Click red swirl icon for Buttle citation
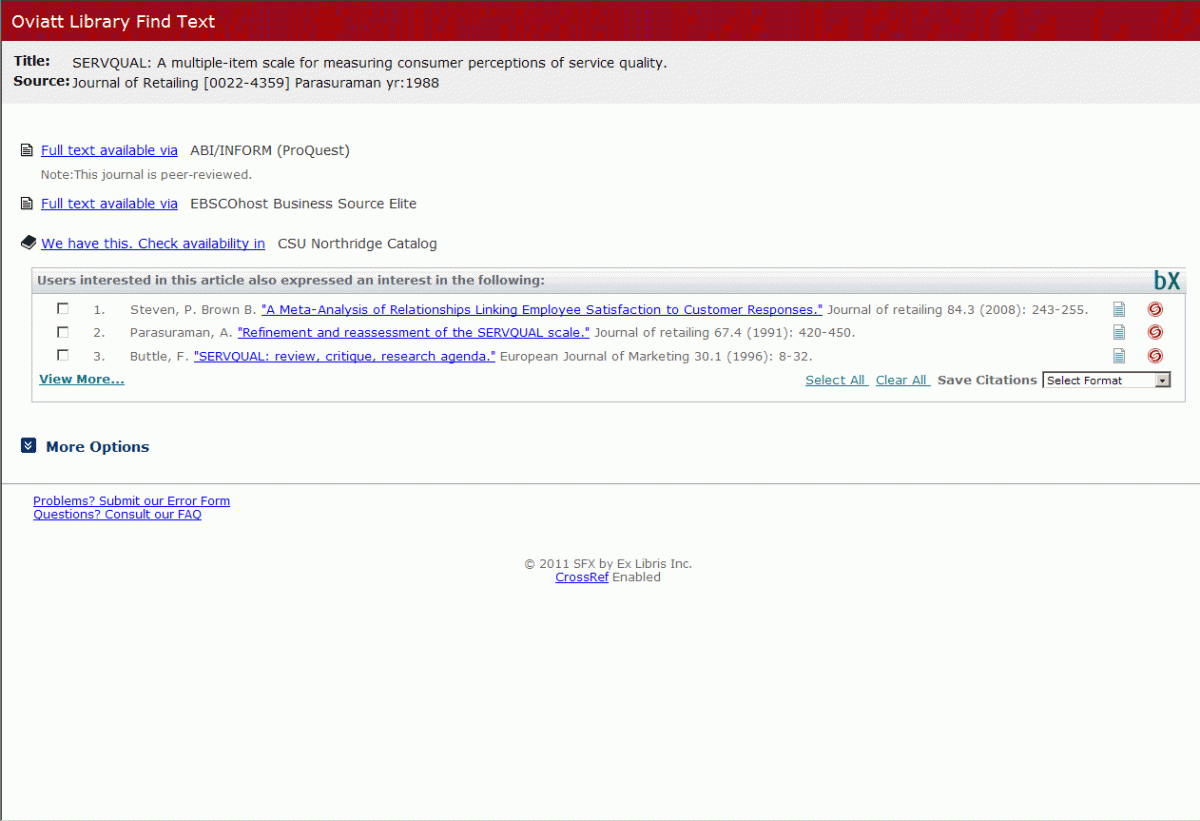 (1155, 356)
